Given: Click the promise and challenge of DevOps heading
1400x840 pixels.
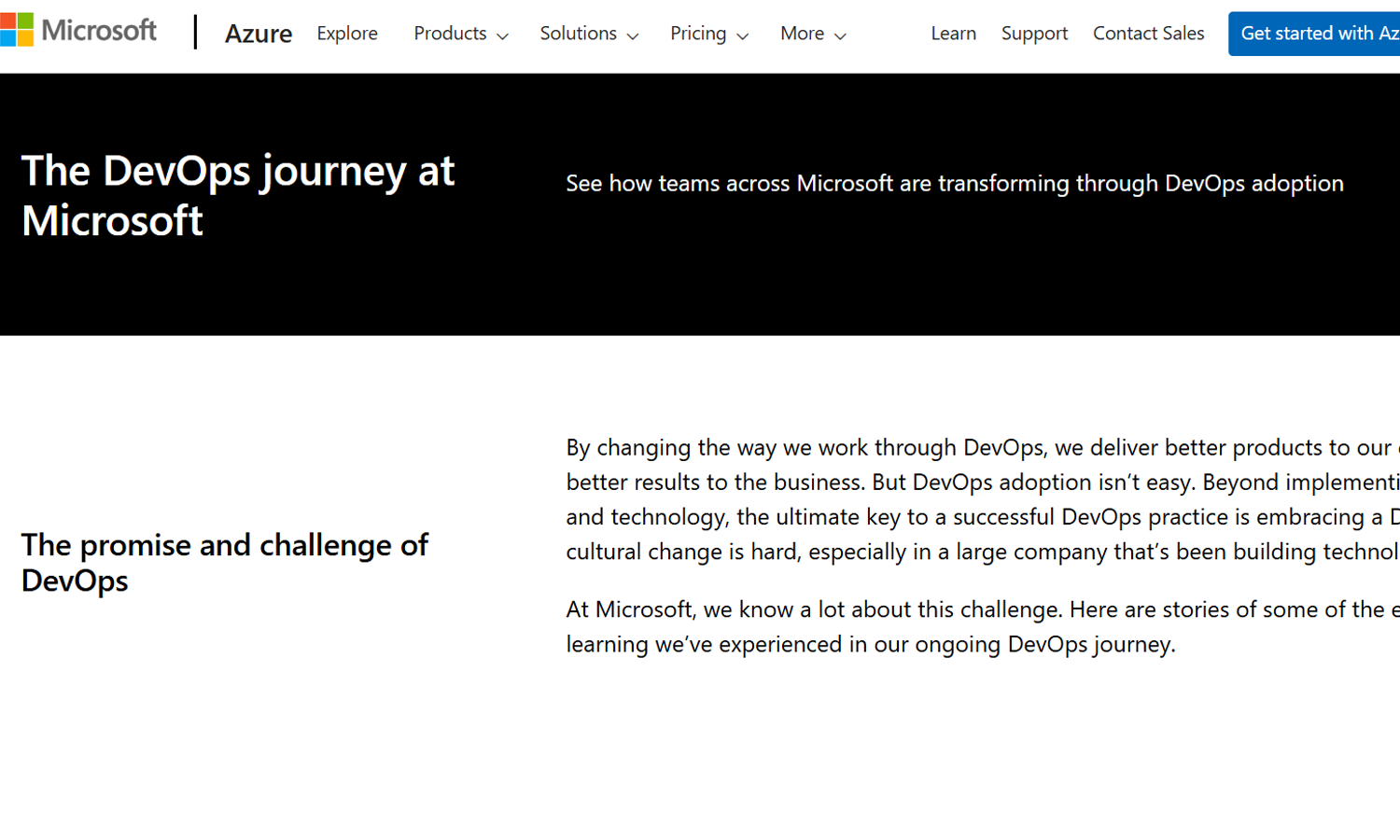Looking at the screenshot, I should (224, 562).
